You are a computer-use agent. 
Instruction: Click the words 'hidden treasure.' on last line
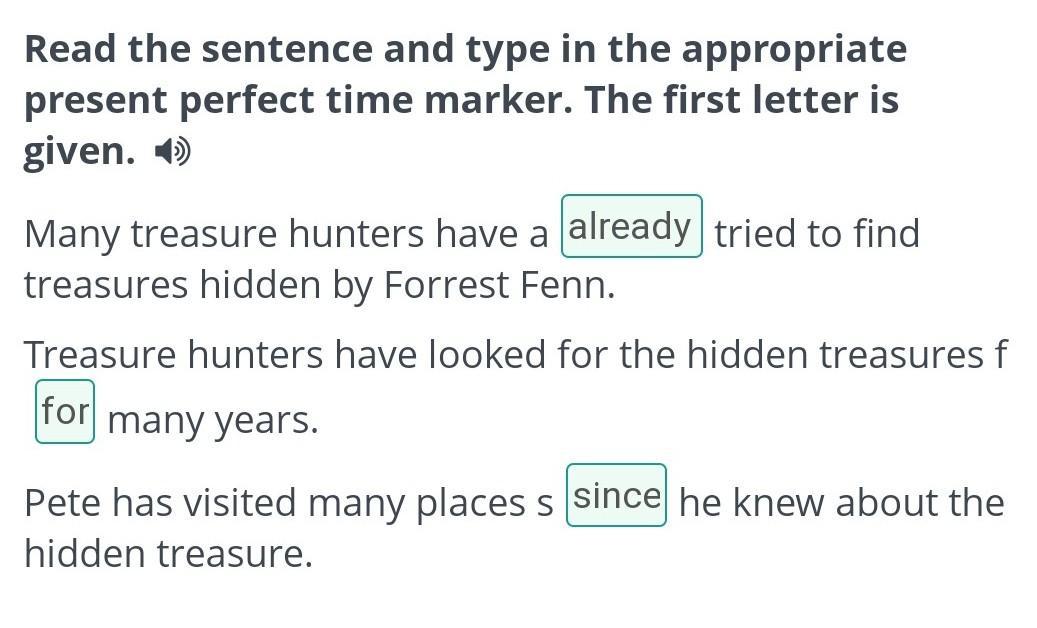point(169,553)
